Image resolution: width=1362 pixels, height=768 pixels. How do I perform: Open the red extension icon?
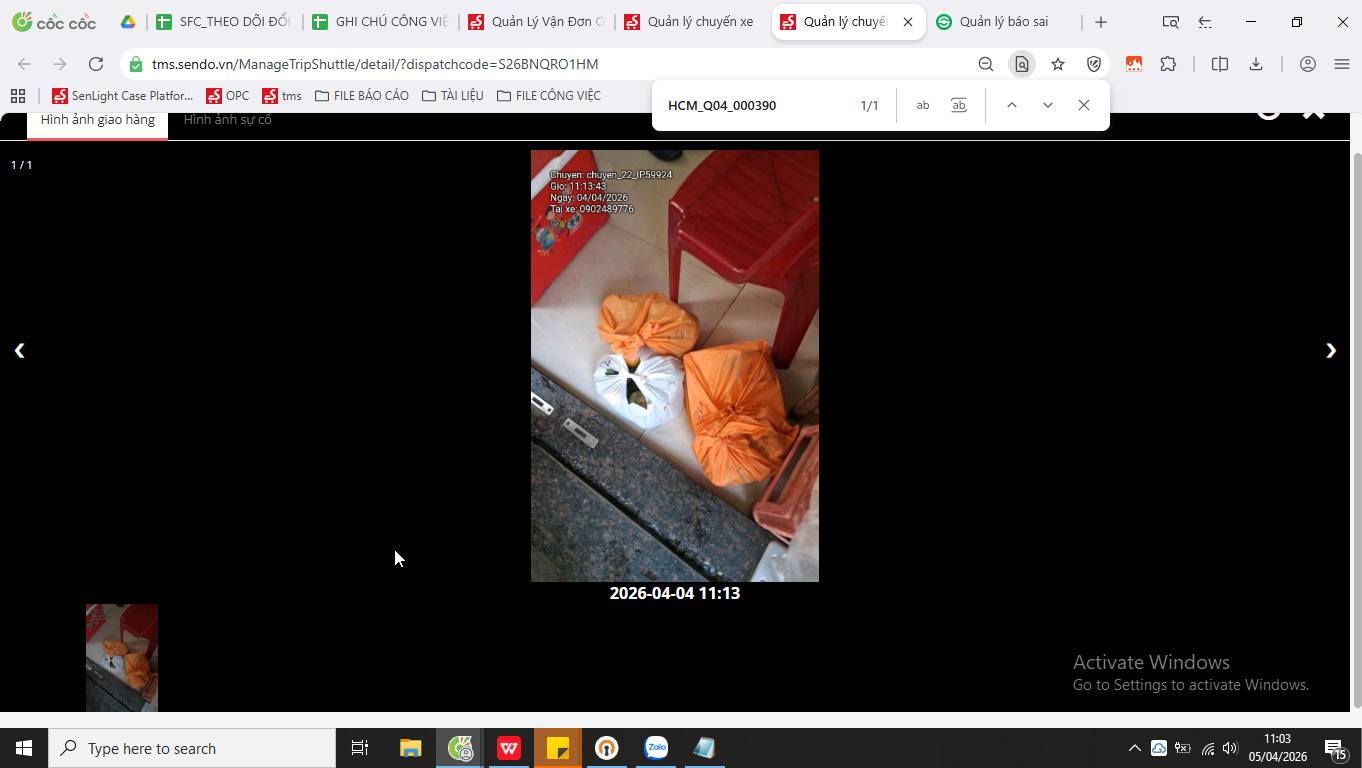coord(1134,64)
